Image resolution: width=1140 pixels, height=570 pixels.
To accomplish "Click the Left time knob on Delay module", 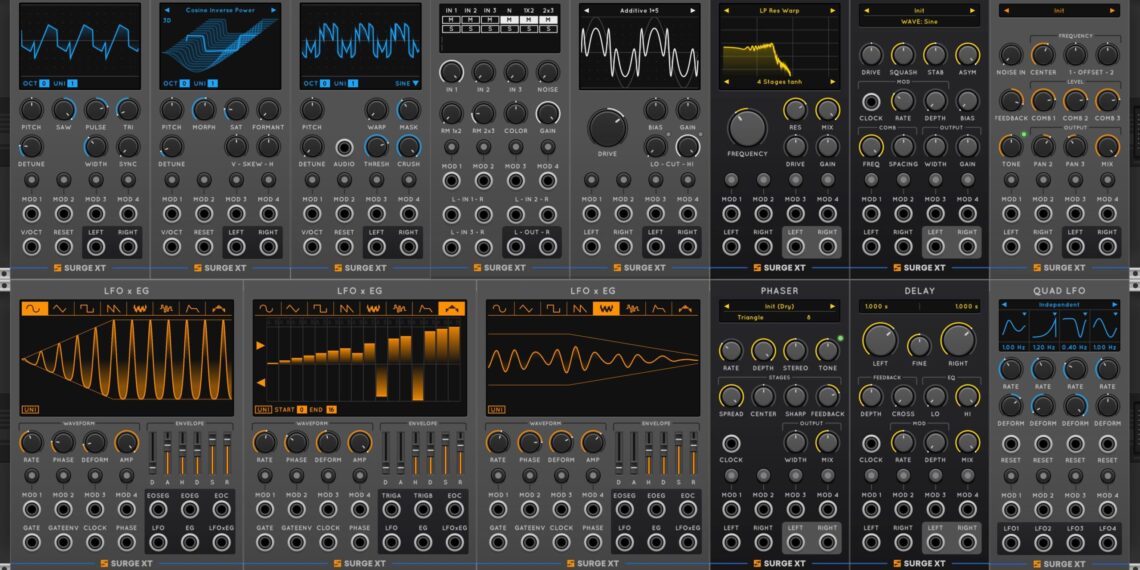I will (x=880, y=339).
